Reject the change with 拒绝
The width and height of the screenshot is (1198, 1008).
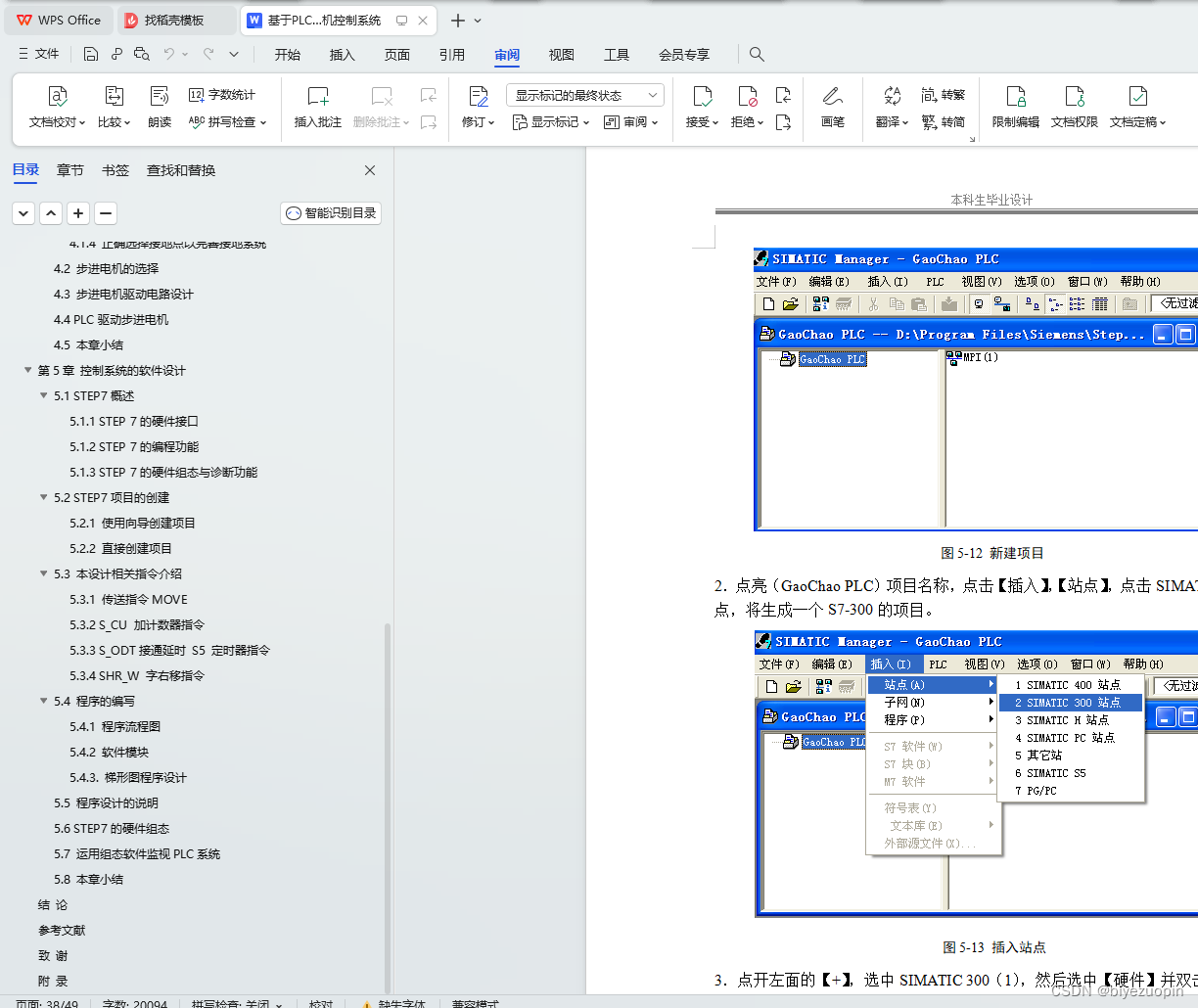[747, 107]
